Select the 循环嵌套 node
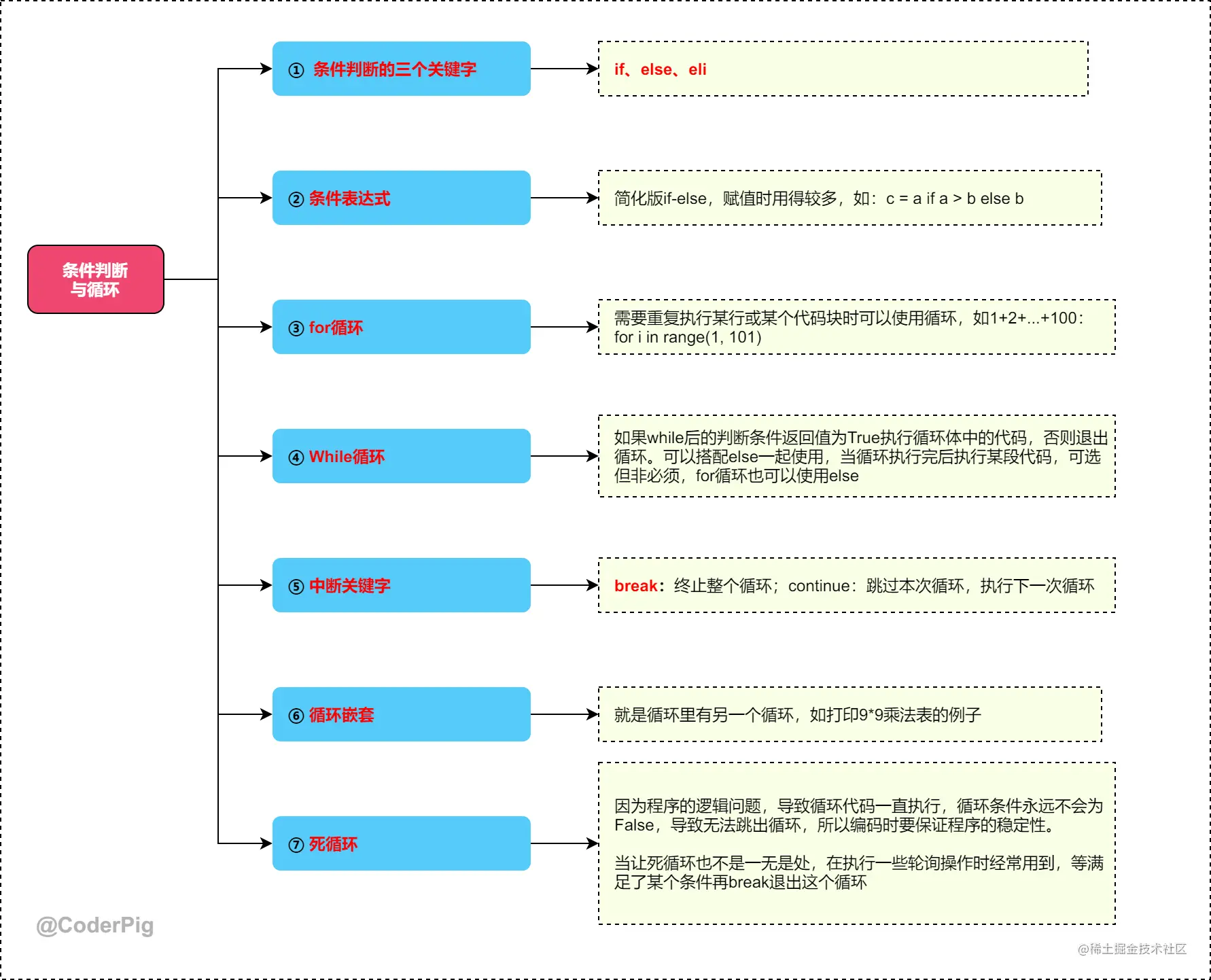Screen dimensions: 1211x980 (402, 714)
